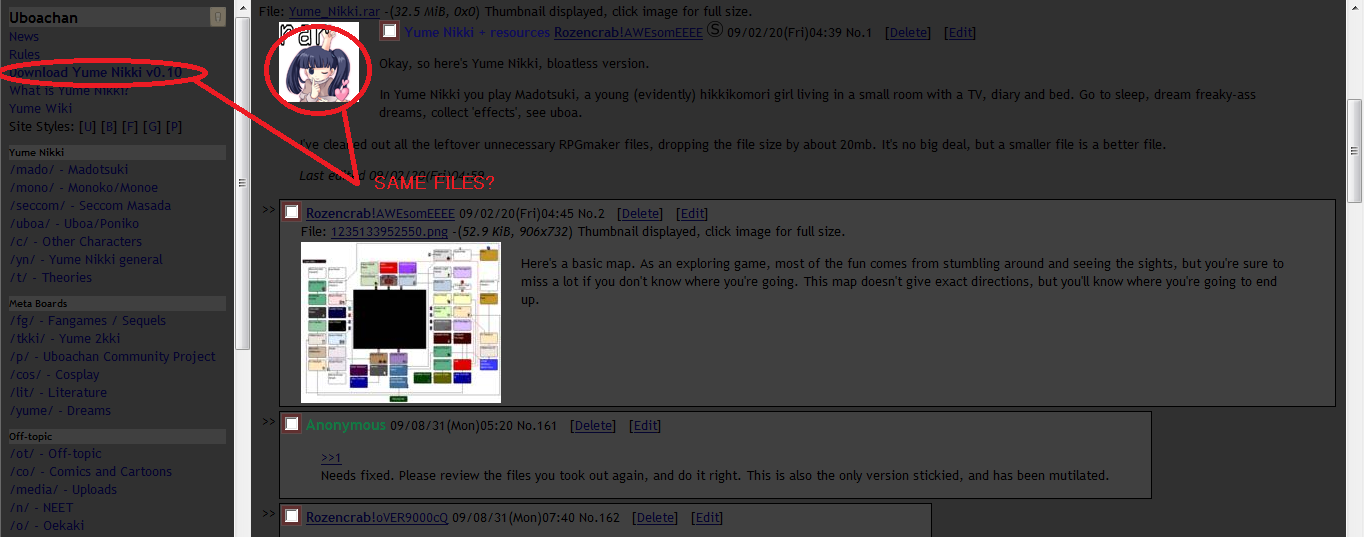Go to /ot/ - Off-topic board
The image size is (1365, 537).
pos(55,454)
